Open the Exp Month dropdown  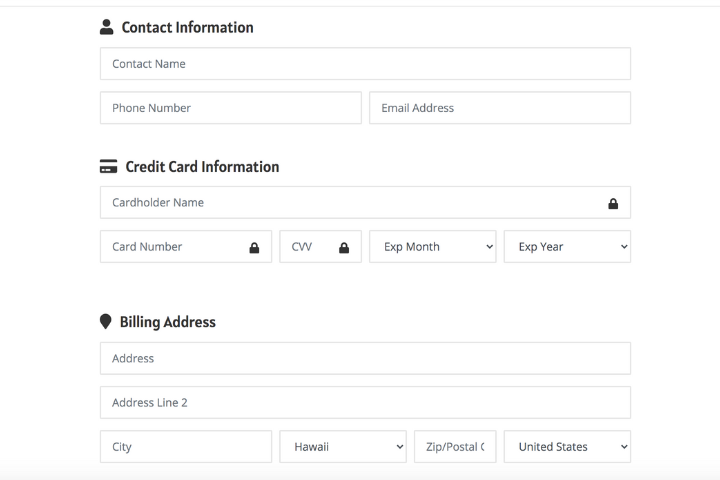[x=433, y=247]
